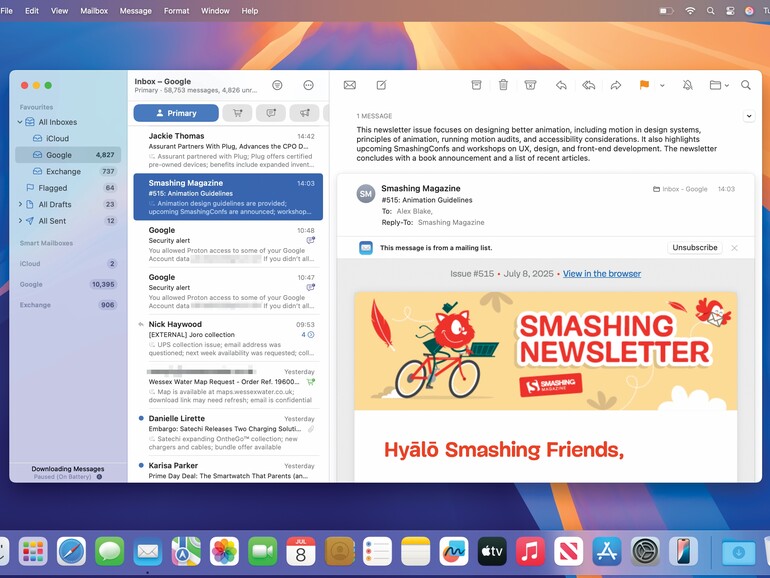Reply to the message
The height and width of the screenshot is (578, 770).
pyautogui.click(x=561, y=85)
